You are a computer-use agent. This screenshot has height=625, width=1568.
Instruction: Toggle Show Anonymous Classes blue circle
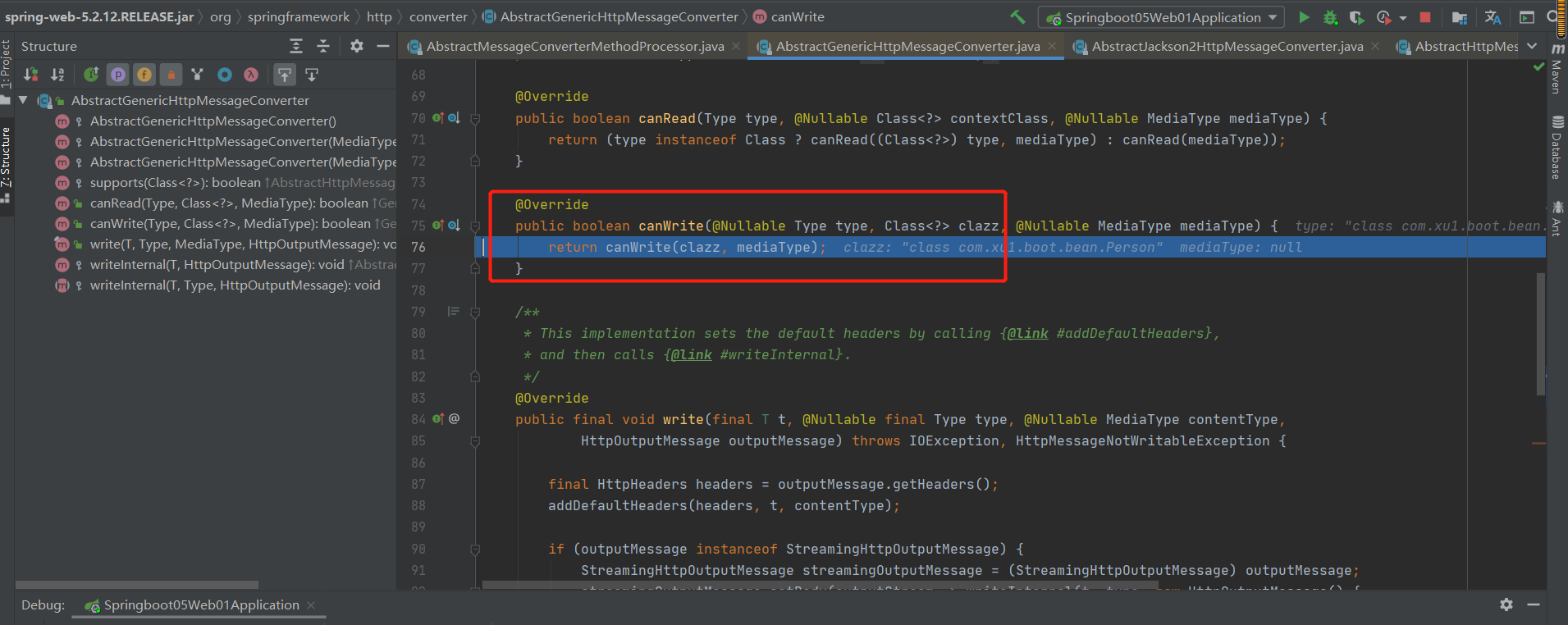[x=224, y=75]
